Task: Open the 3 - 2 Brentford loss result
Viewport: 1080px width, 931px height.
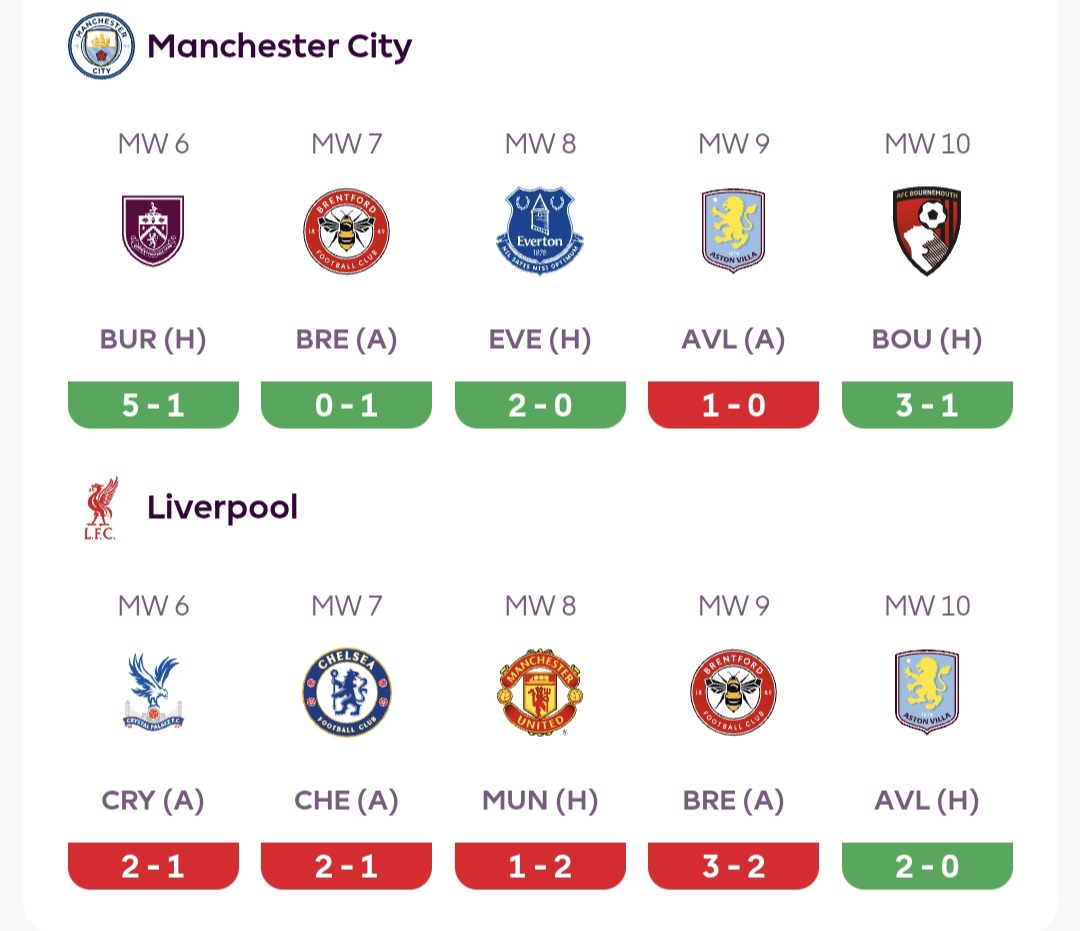Action: coord(733,866)
